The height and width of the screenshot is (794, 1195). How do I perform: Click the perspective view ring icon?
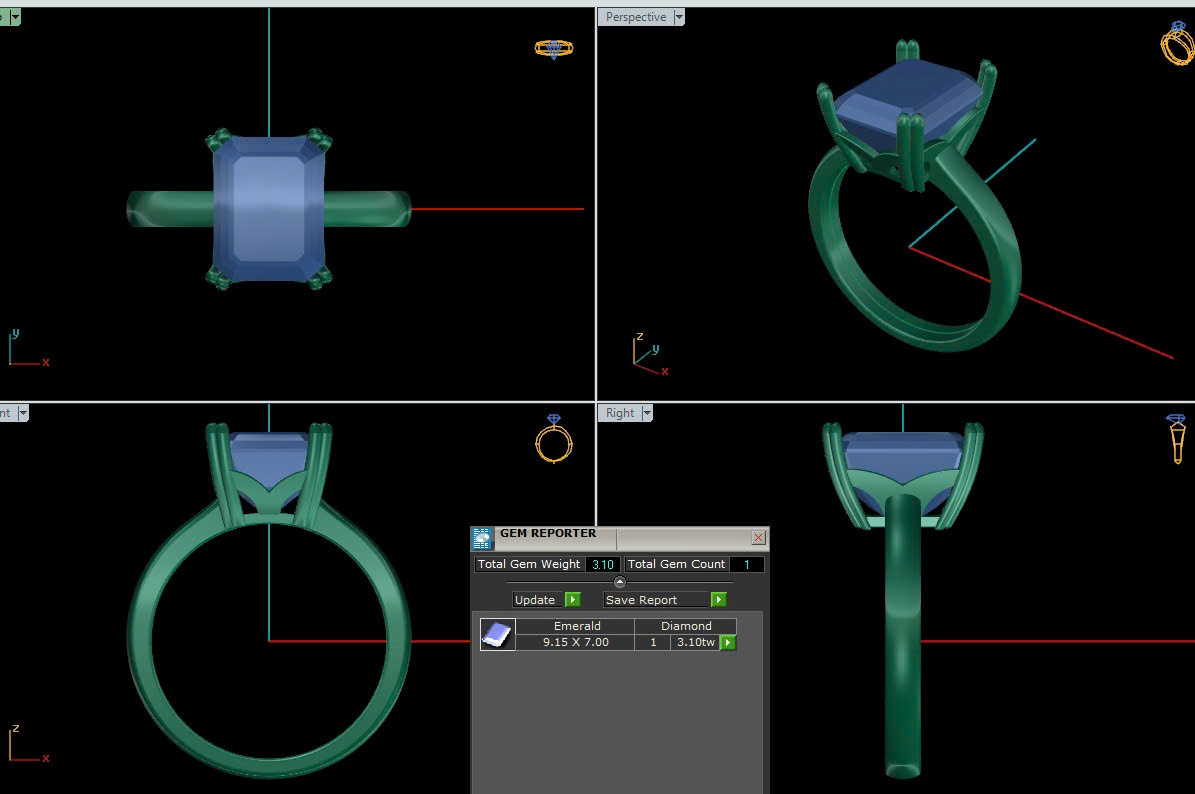pyautogui.click(x=1177, y=44)
